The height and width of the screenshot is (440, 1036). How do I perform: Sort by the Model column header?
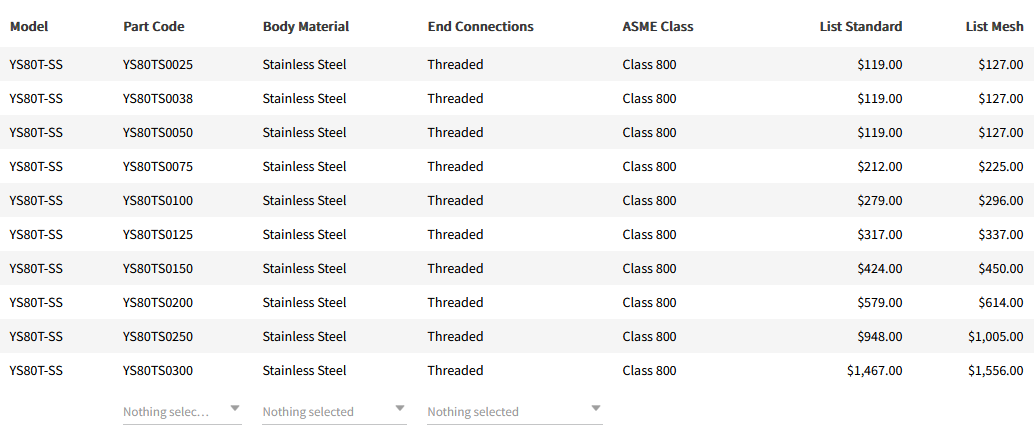[x=29, y=27]
